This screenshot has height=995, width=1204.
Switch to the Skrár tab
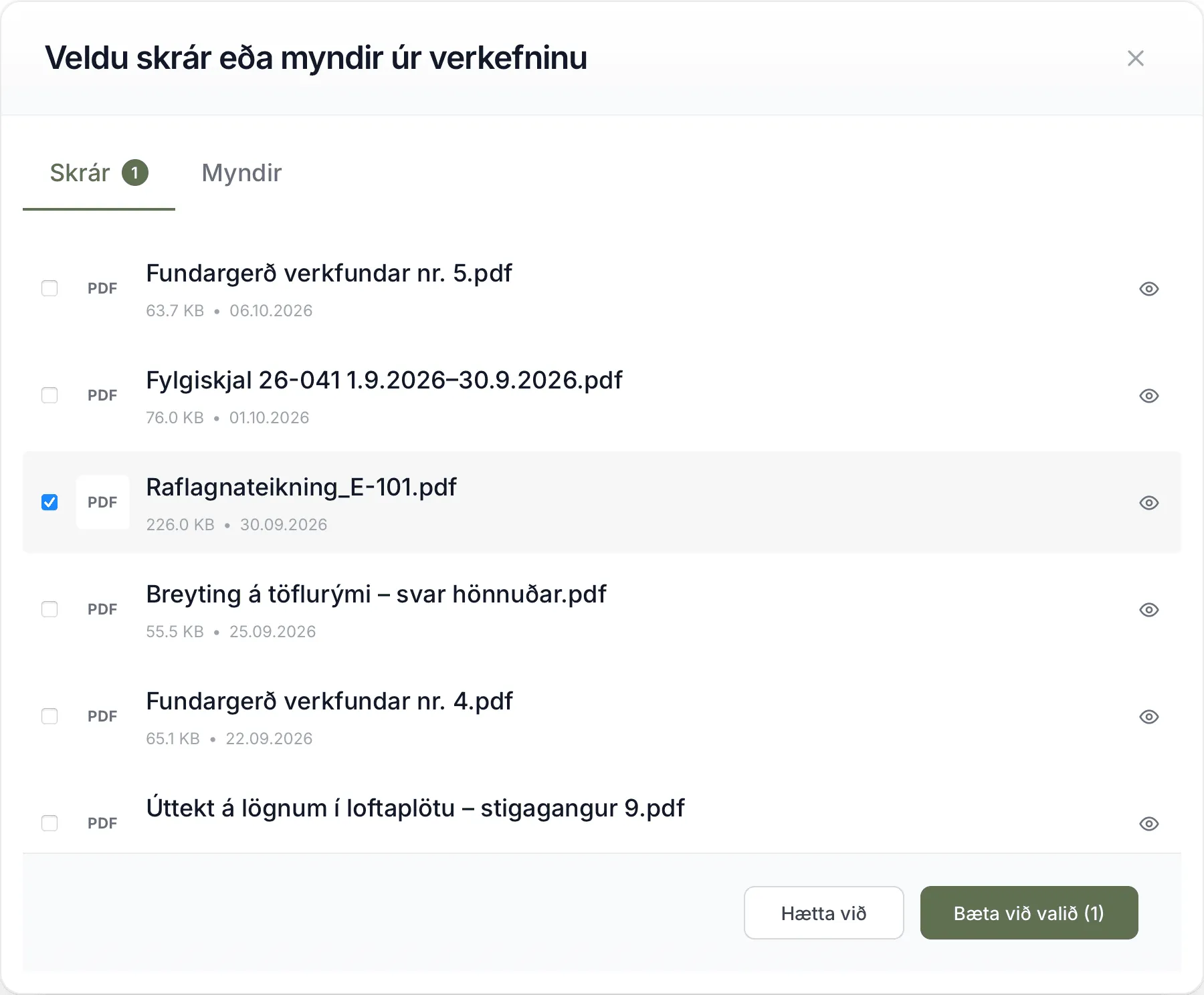tap(99, 173)
